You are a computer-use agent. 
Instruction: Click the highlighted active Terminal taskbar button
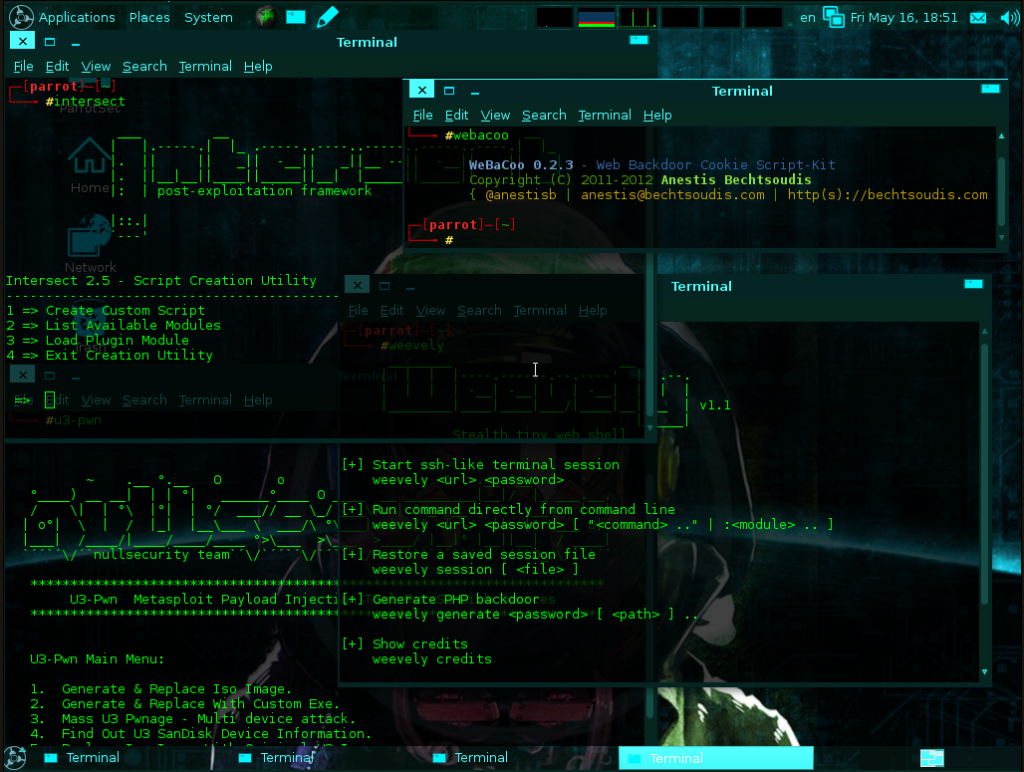coord(716,758)
